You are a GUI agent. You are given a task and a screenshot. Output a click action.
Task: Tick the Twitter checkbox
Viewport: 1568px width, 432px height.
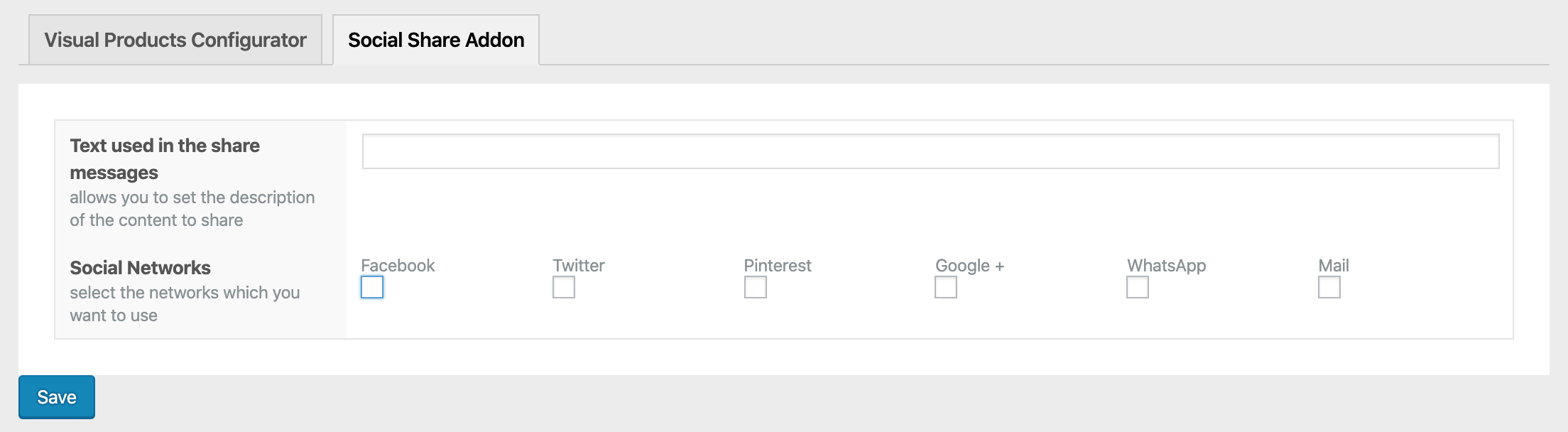coord(564,287)
